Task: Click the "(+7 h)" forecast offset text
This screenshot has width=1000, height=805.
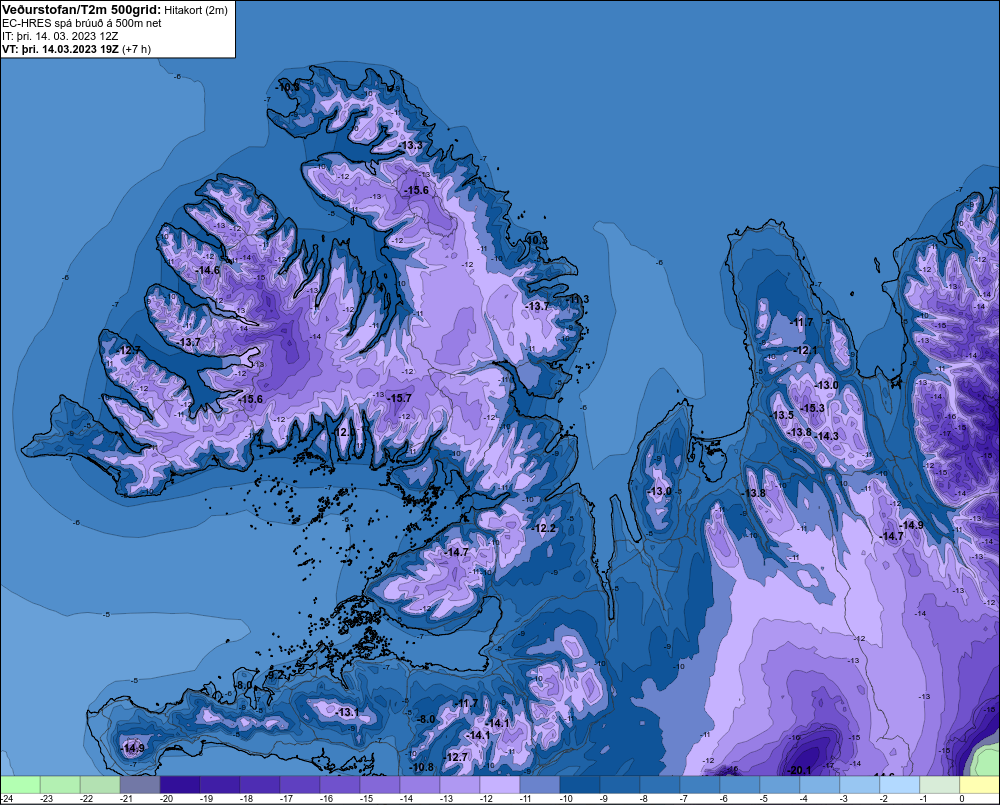Action: (136, 49)
